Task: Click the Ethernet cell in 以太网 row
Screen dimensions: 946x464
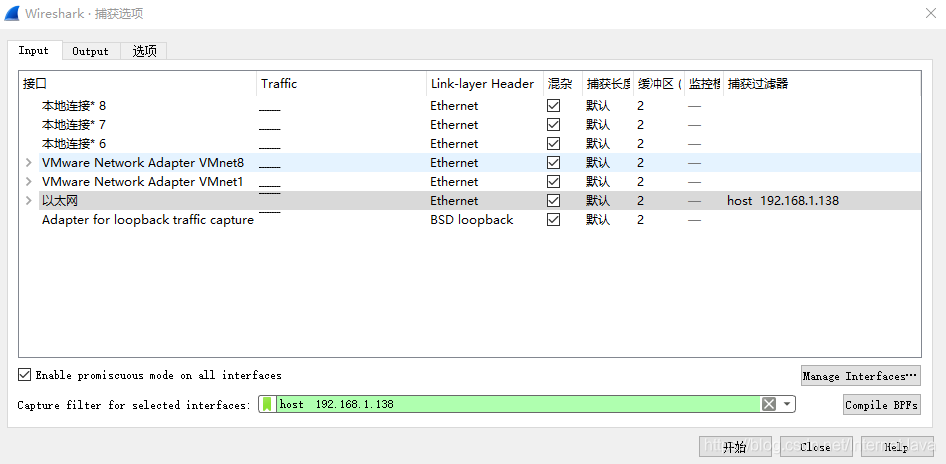Action: coord(454,200)
